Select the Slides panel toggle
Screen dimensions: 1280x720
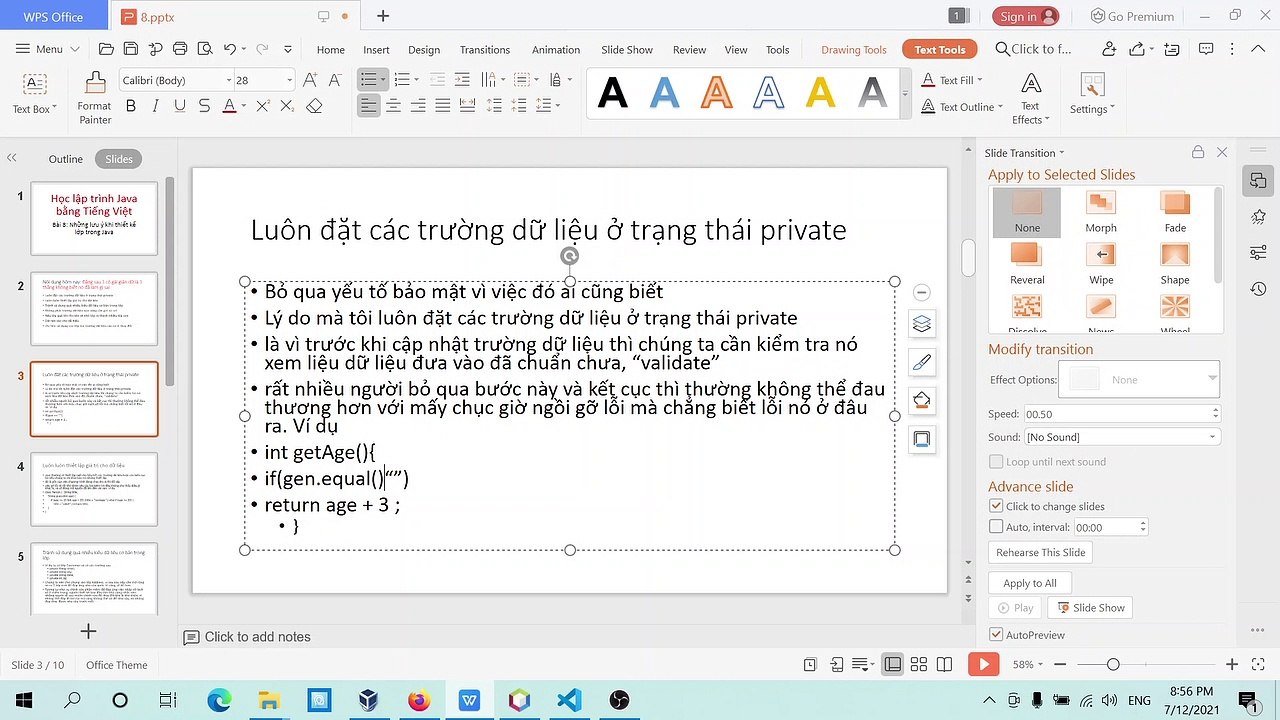click(119, 159)
